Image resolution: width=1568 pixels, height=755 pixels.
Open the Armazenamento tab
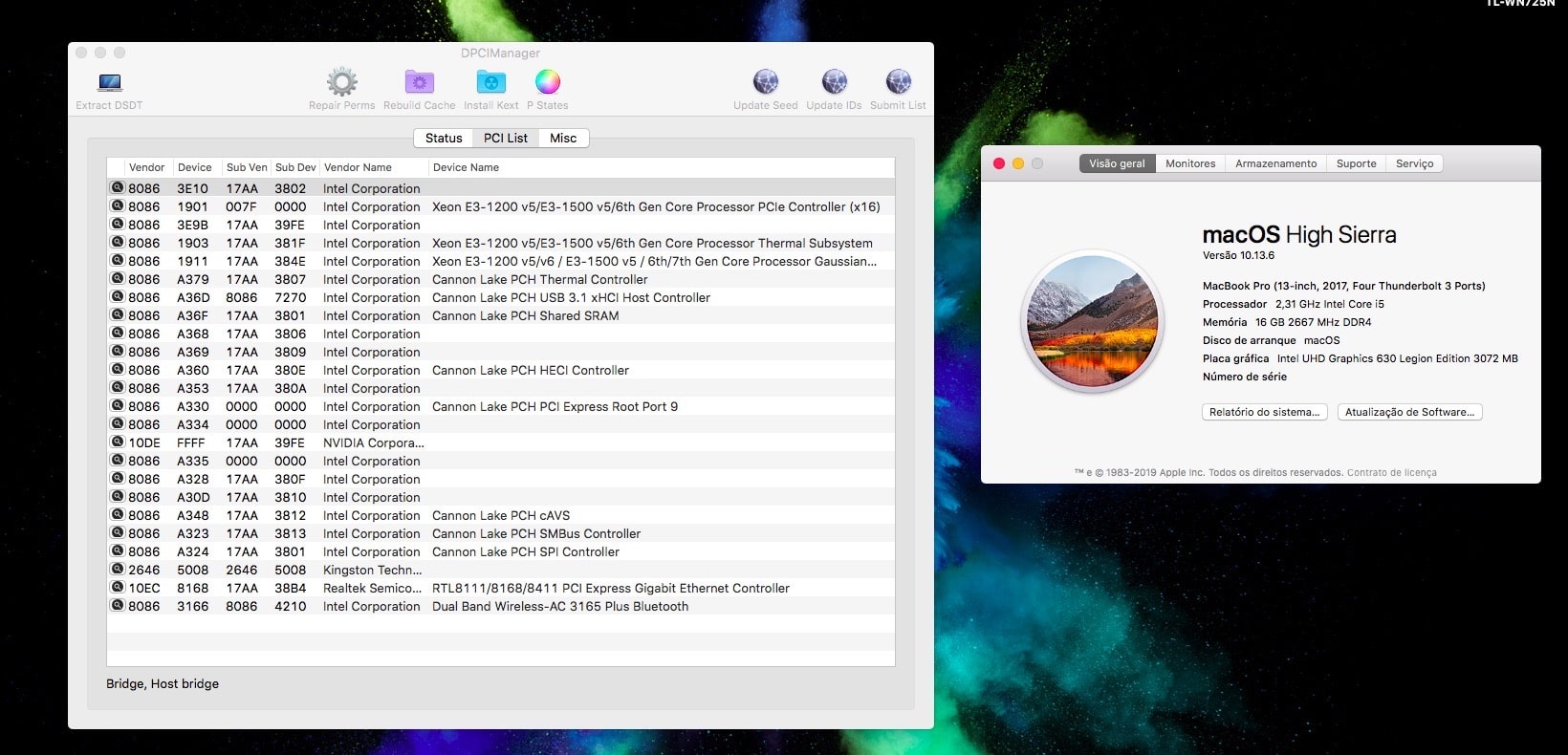(x=1275, y=163)
